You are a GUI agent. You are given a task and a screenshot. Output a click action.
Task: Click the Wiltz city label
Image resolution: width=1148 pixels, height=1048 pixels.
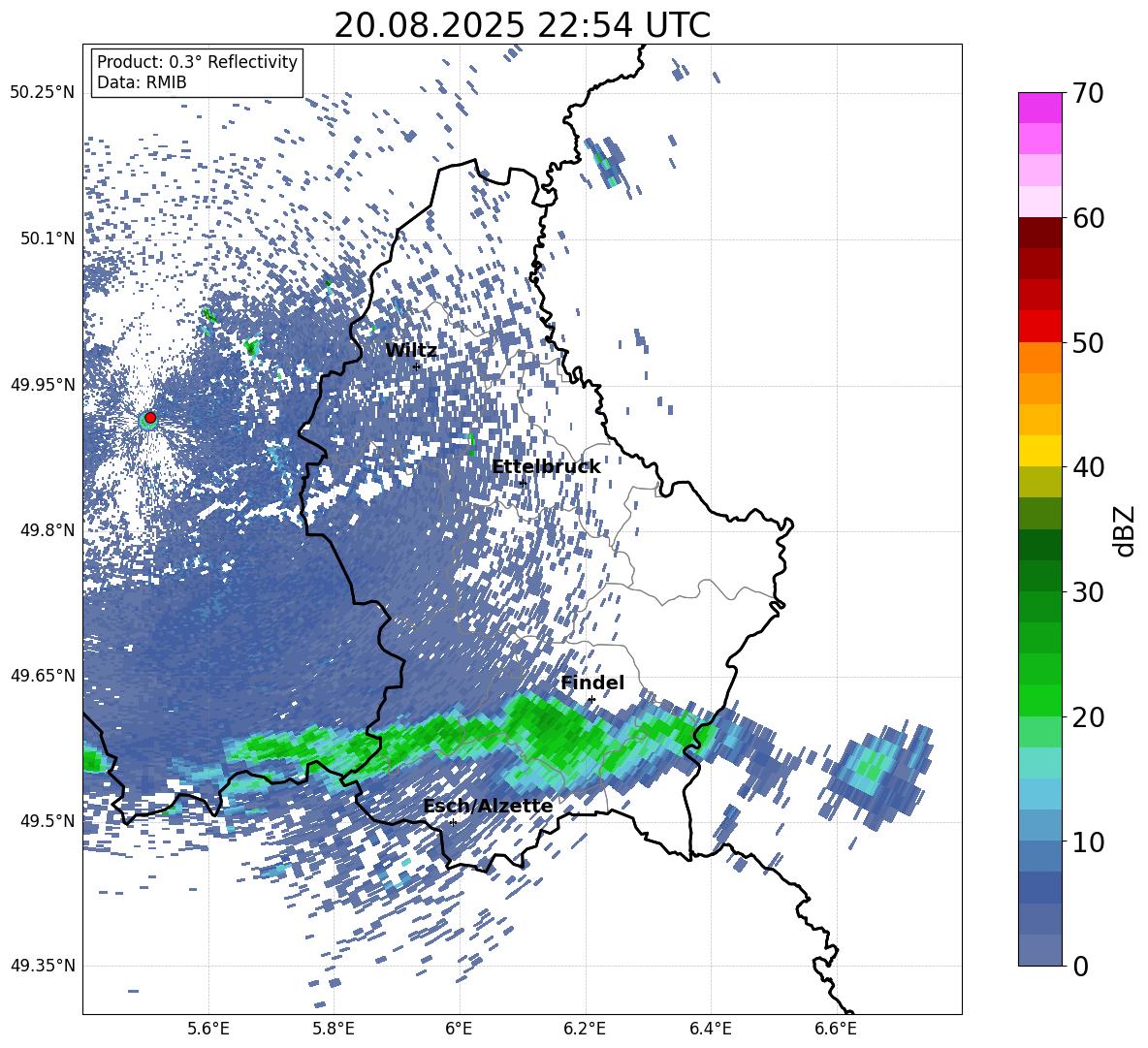tap(411, 351)
